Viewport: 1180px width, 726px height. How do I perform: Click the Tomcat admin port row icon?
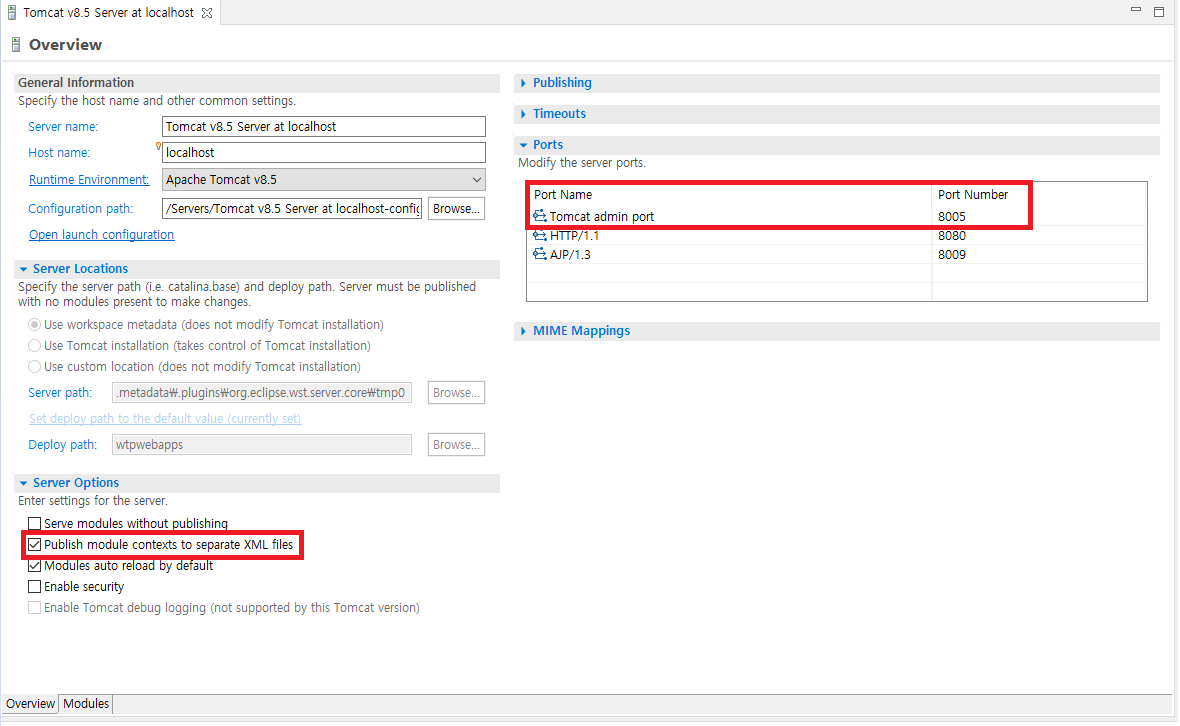[x=540, y=216]
